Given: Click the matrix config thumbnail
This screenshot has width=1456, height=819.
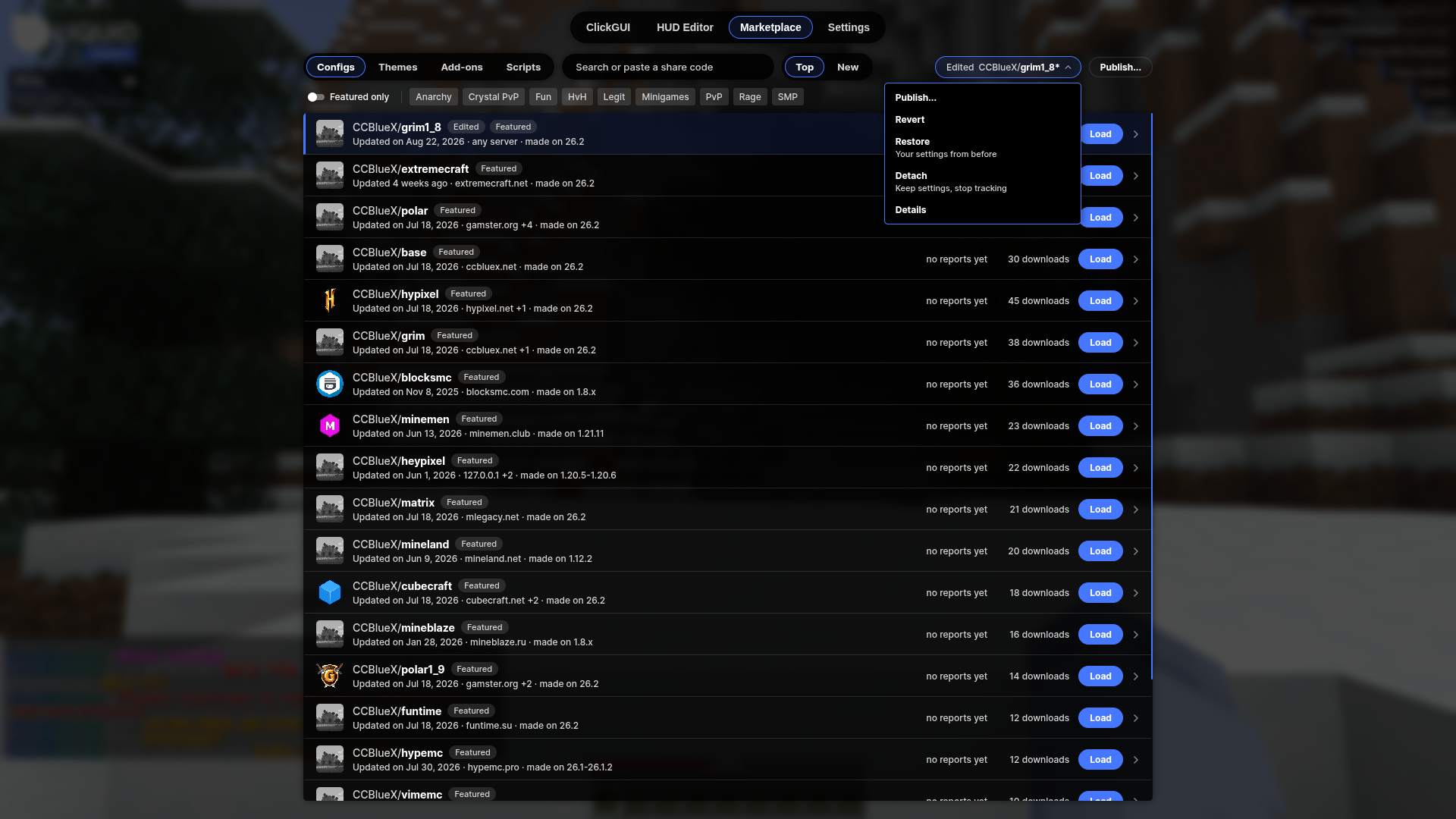Looking at the screenshot, I should coord(330,509).
